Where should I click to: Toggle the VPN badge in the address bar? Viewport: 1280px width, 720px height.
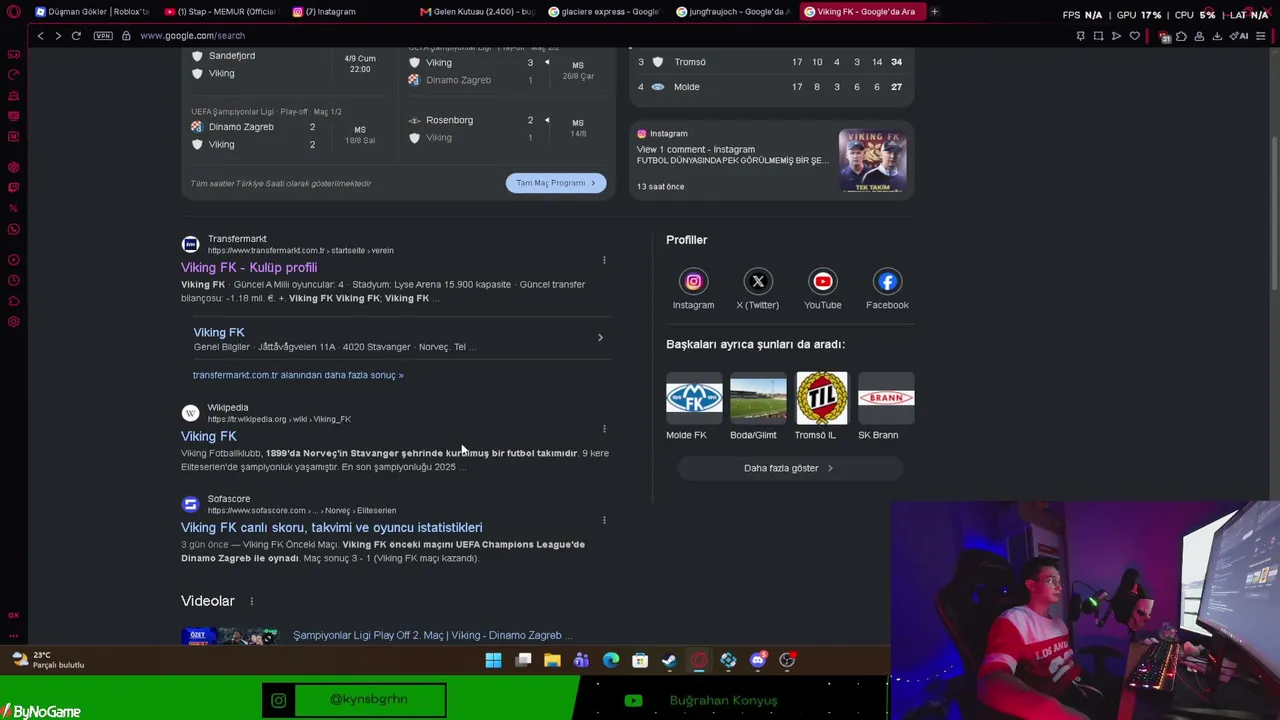103,36
